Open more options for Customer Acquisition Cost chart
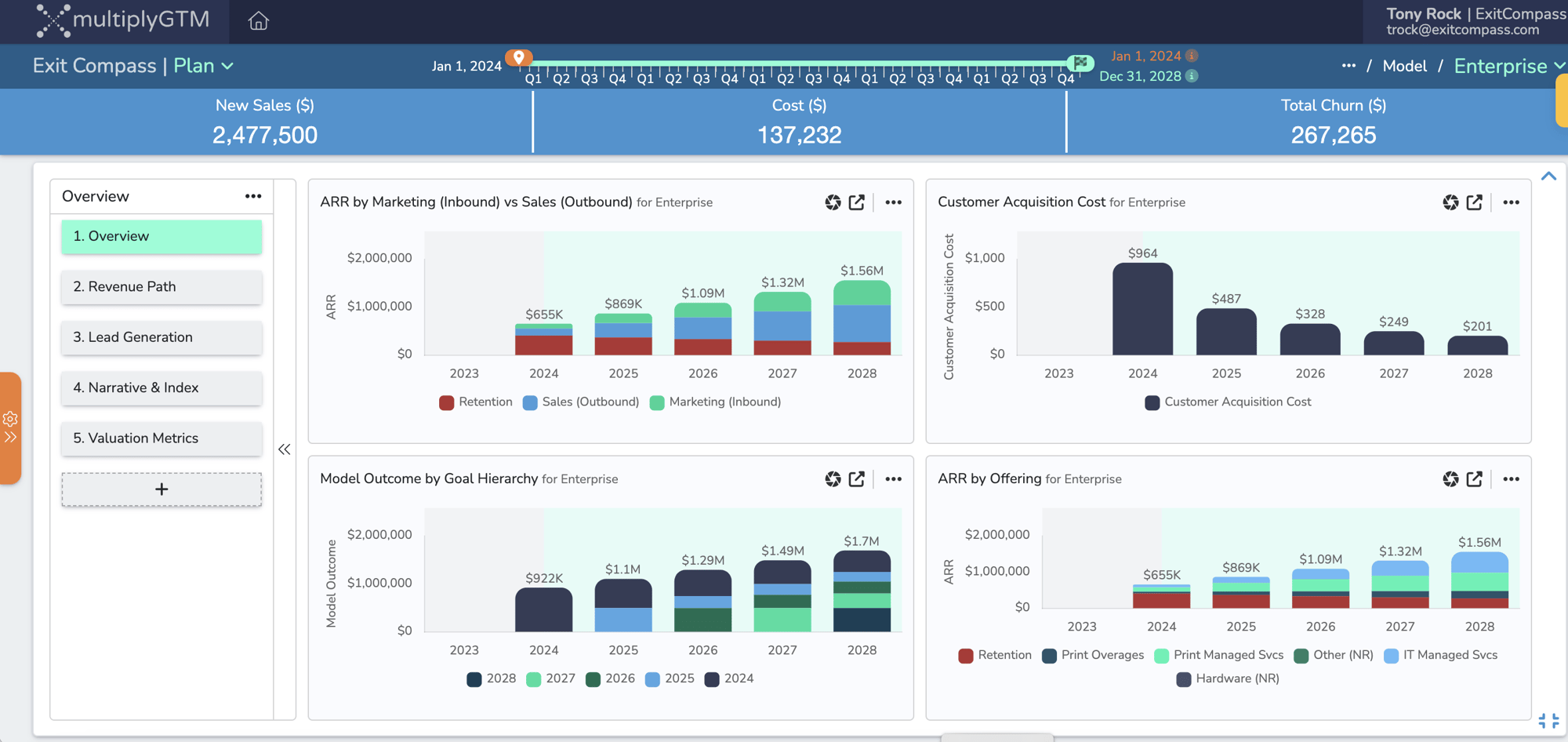This screenshot has width=1568, height=742. (x=1511, y=202)
